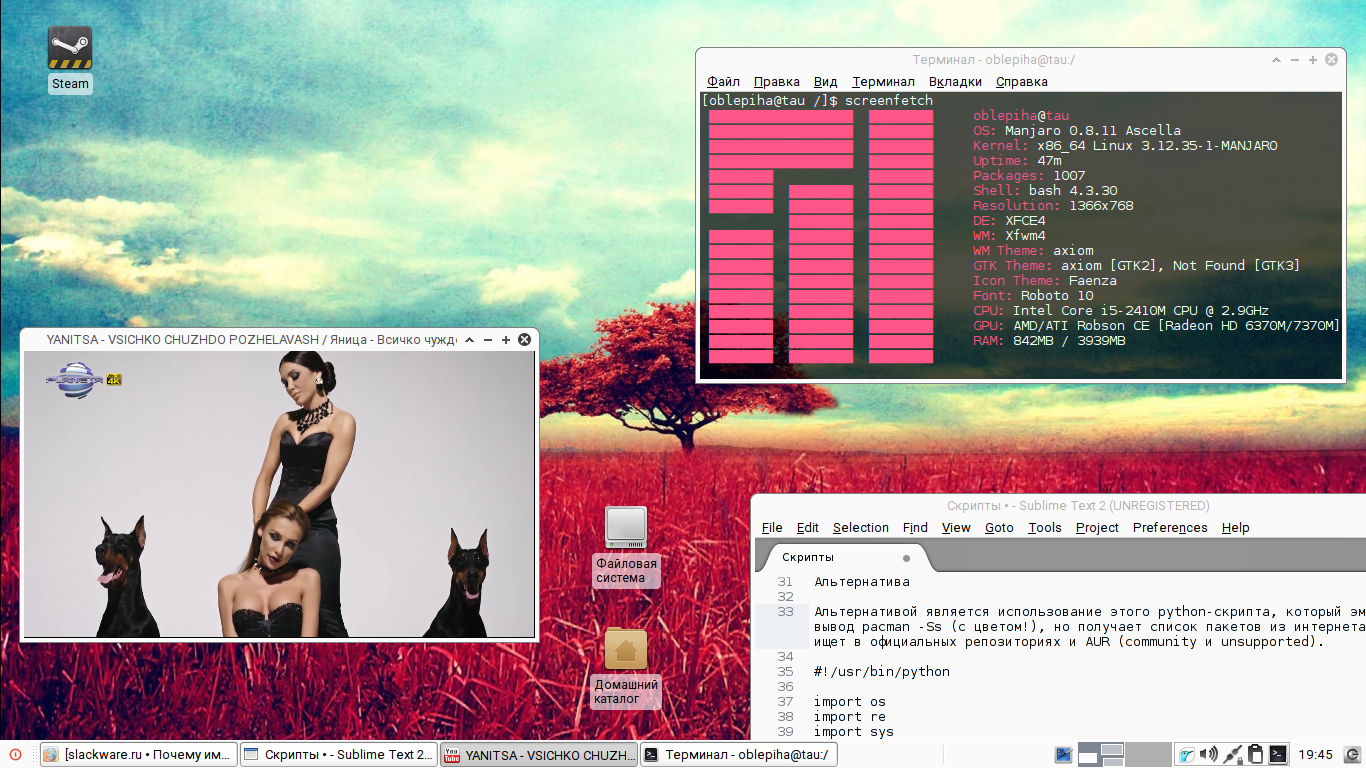Open Файл menu in Terminal
Screen dimensions: 1366x768
(723, 82)
